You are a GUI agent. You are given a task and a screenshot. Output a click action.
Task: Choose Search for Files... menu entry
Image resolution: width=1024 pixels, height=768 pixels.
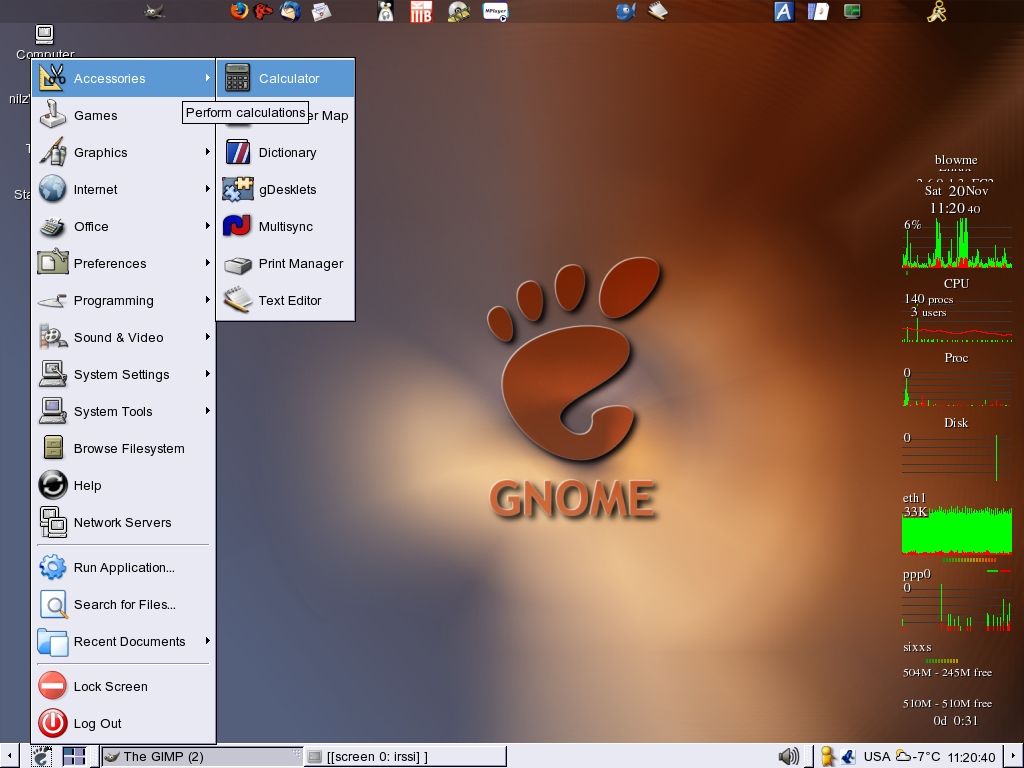[x=123, y=605]
